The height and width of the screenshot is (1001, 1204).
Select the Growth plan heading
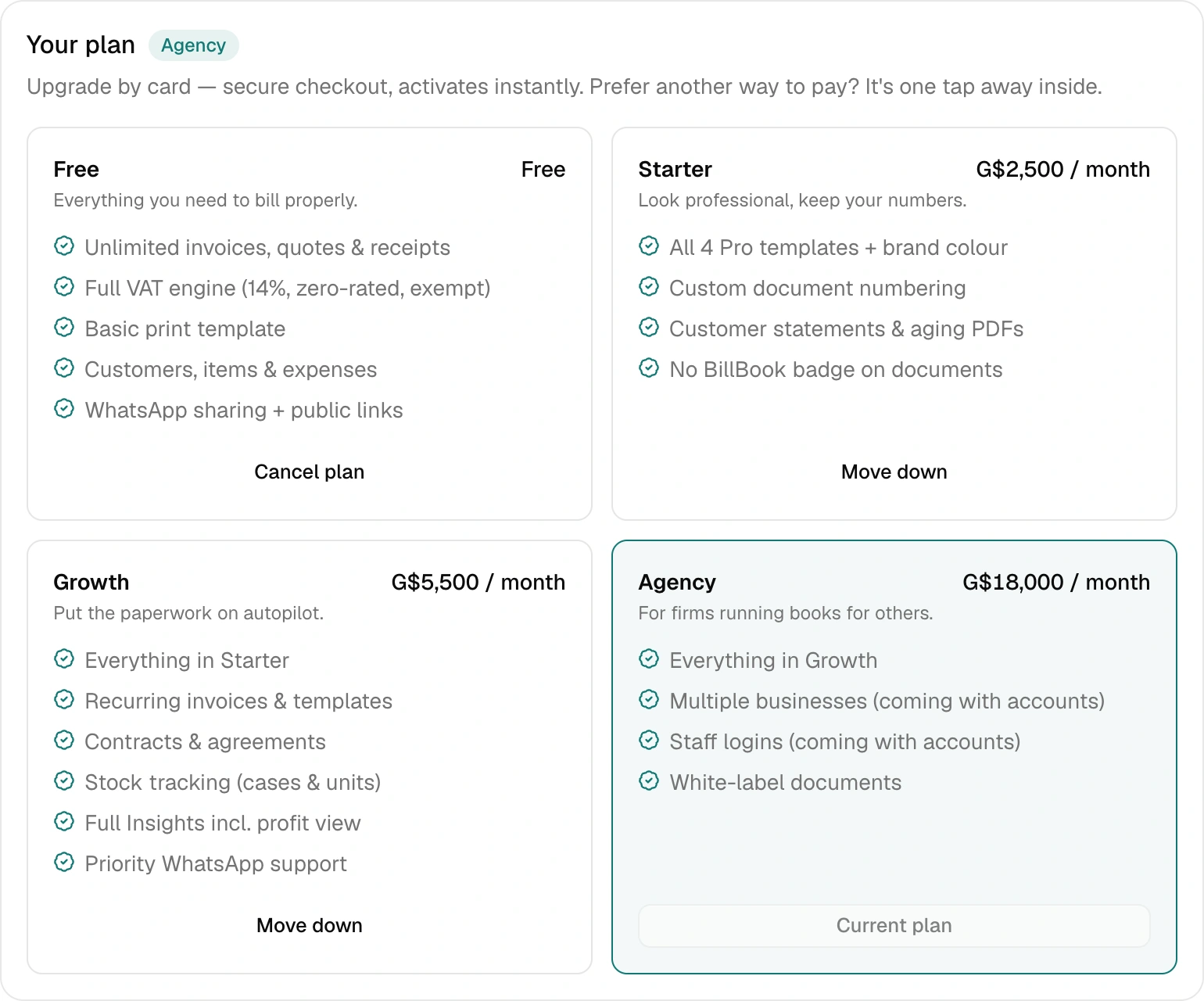91,582
